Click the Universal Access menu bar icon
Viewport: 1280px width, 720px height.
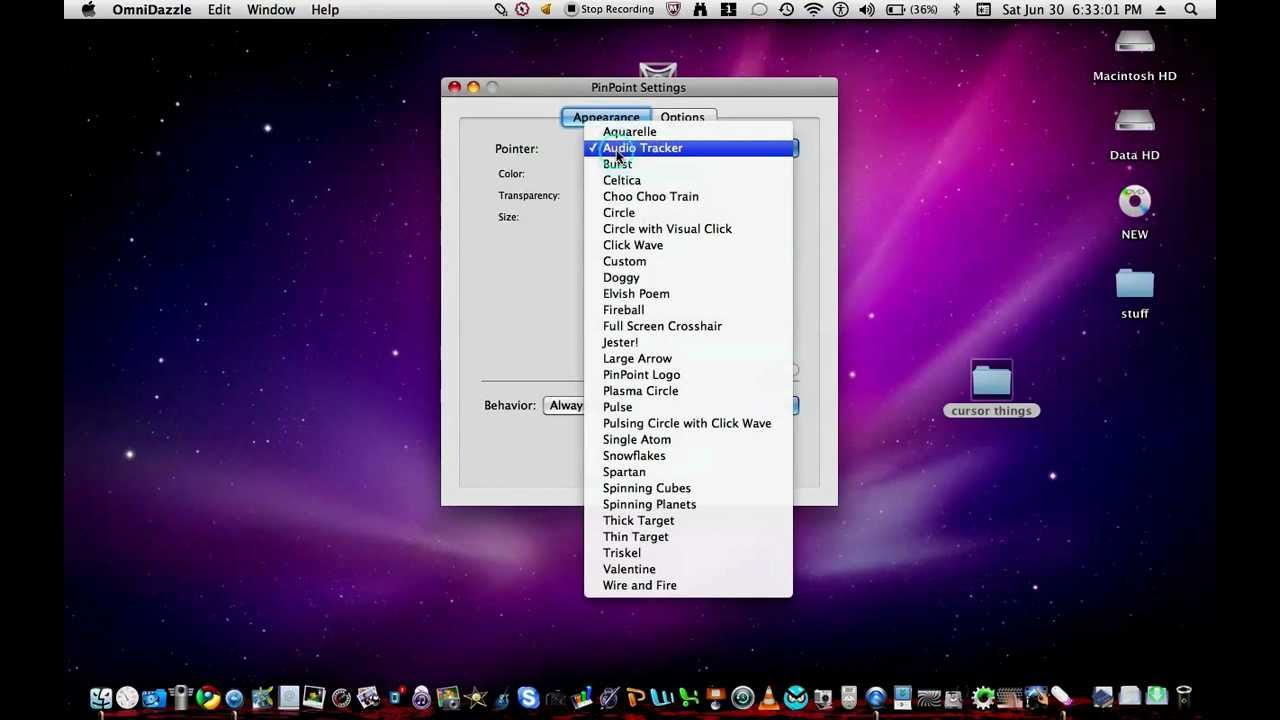click(841, 9)
